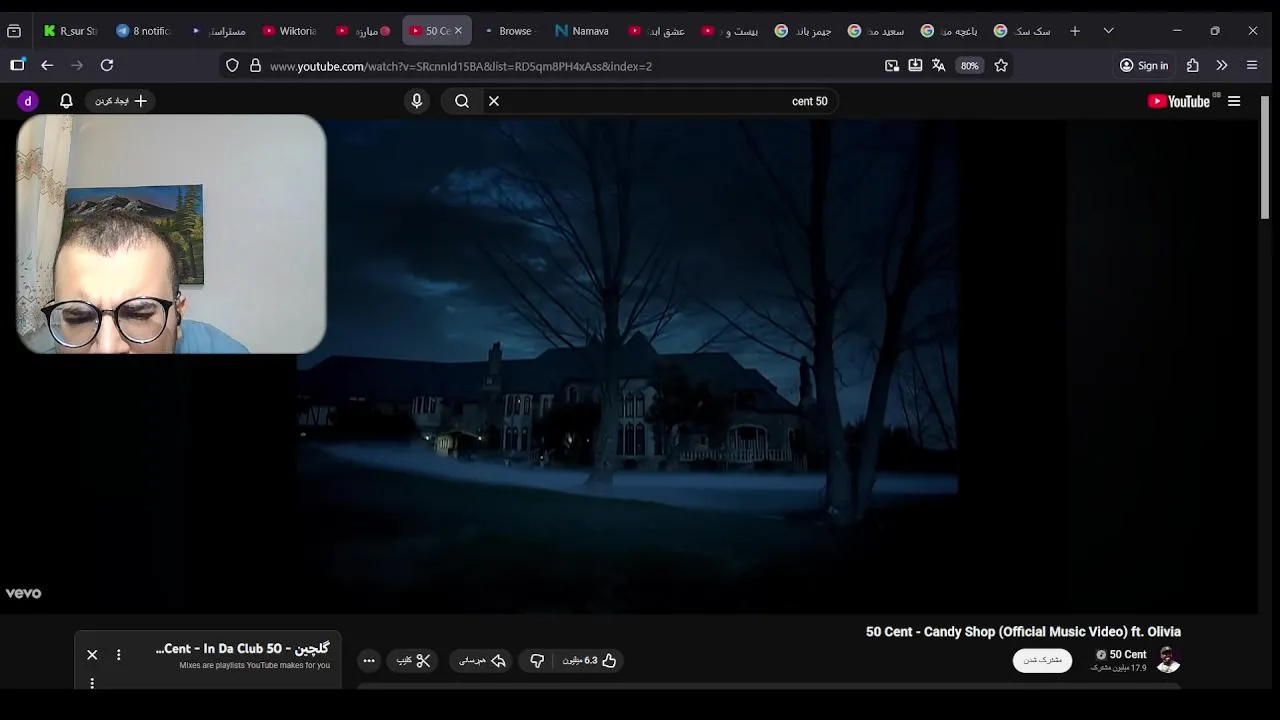Translate this page using the translate icon
The image size is (1280, 720).
(938, 65)
